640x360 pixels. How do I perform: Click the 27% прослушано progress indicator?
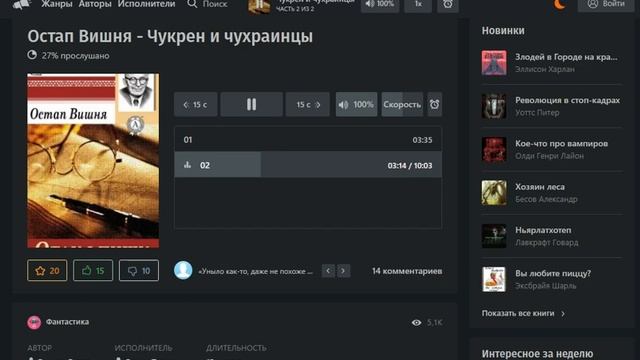click(68, 55)
